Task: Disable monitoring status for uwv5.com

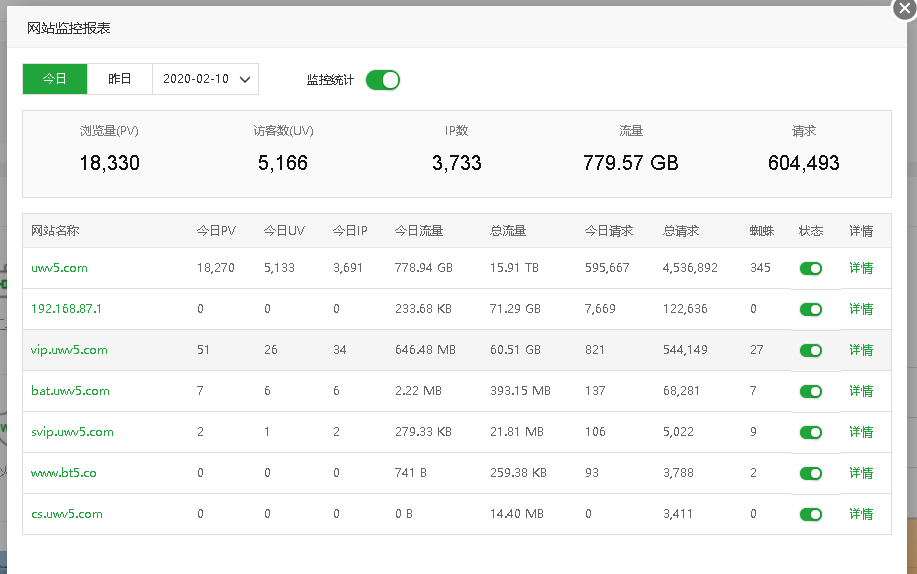Action: point(810,269)
